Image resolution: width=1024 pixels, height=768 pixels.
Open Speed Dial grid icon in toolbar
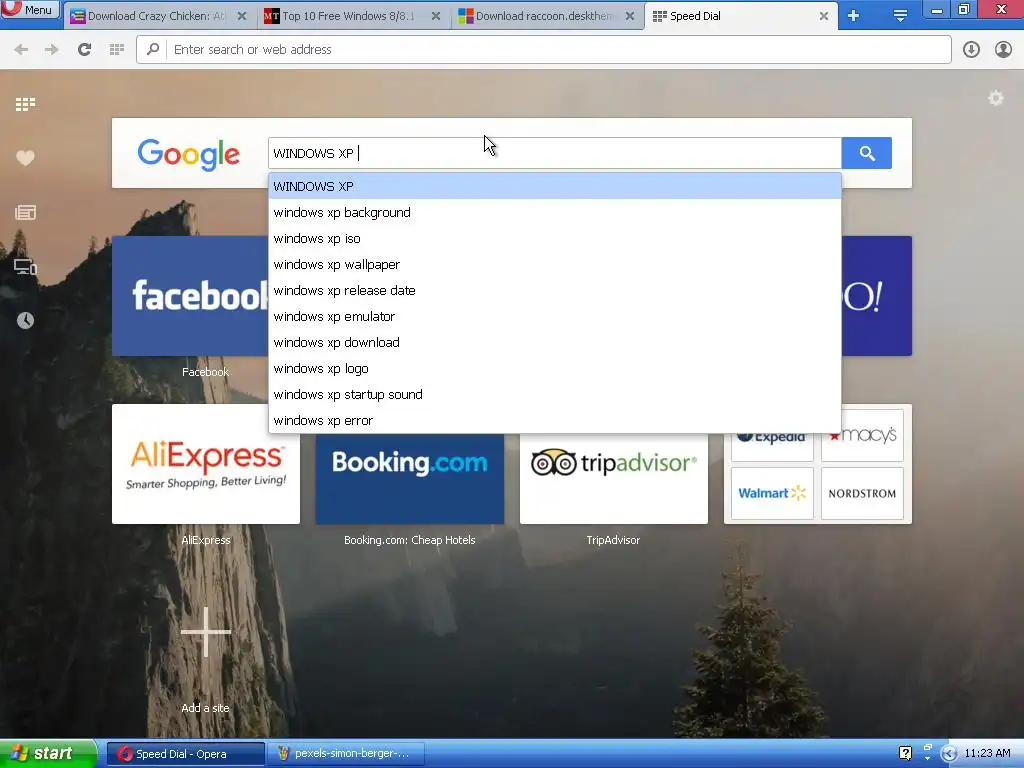point(117,50)
